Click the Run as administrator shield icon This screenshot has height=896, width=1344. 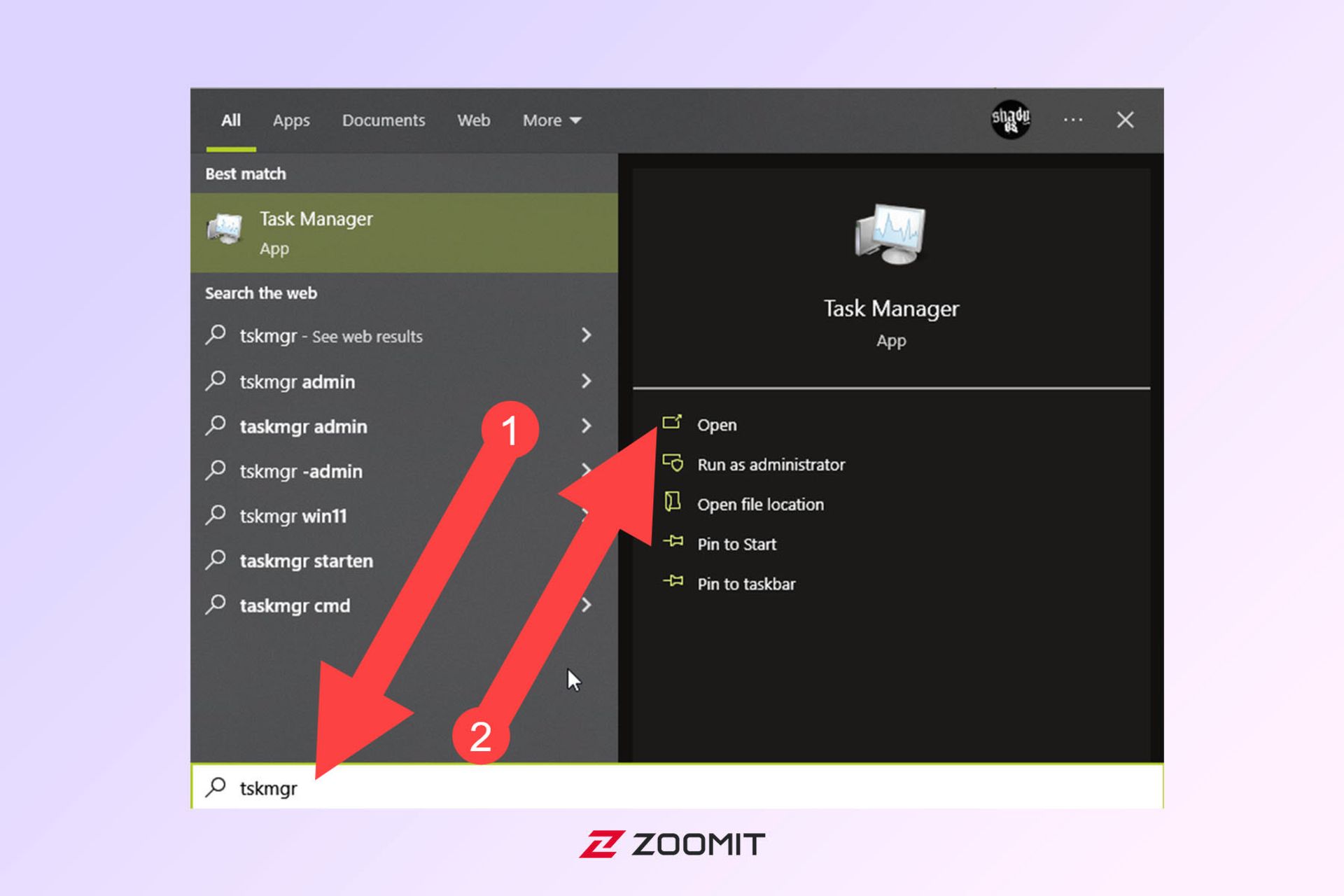(673, 463)
